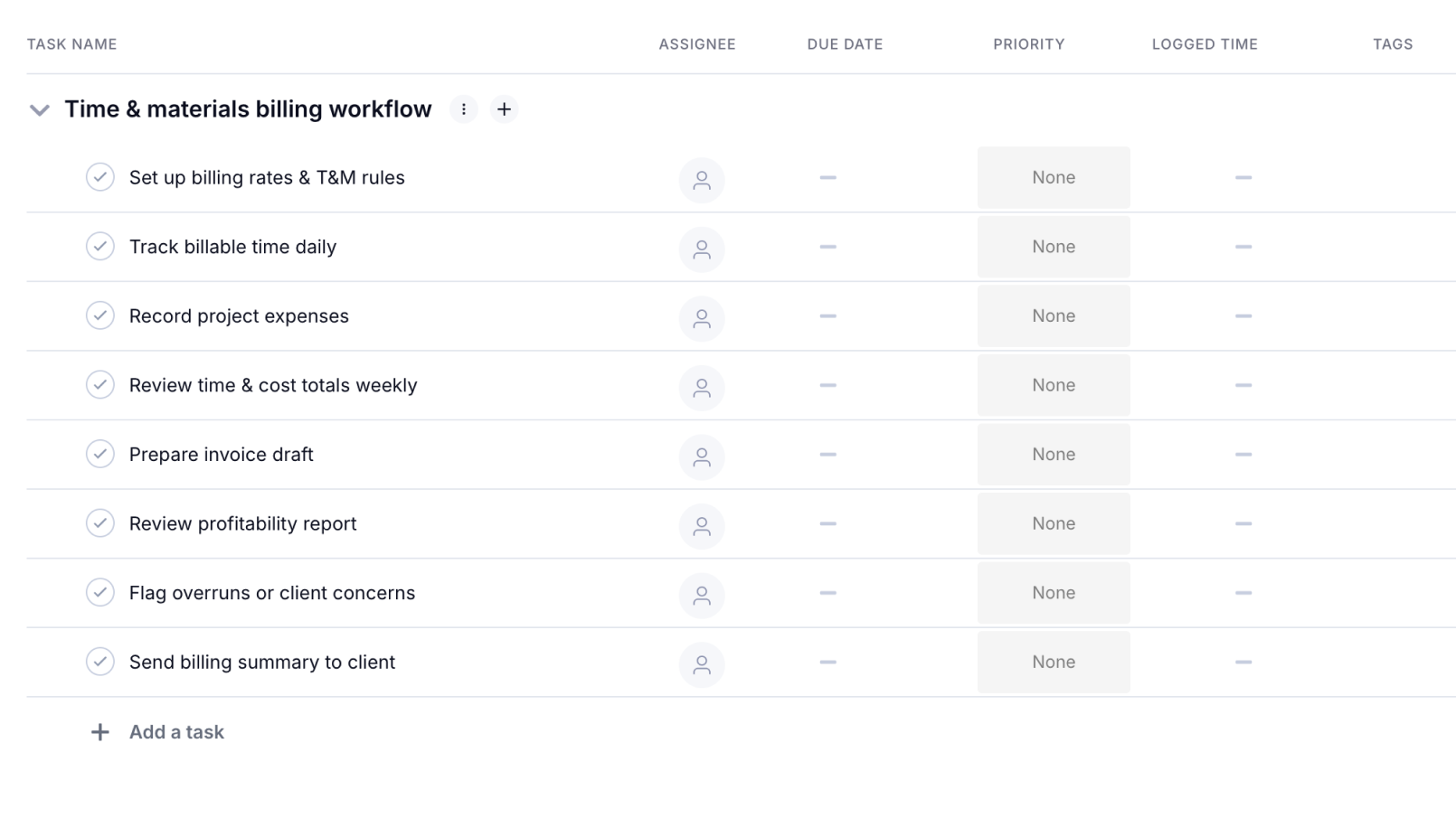Check off Review time & cost totals weekly

100,385
